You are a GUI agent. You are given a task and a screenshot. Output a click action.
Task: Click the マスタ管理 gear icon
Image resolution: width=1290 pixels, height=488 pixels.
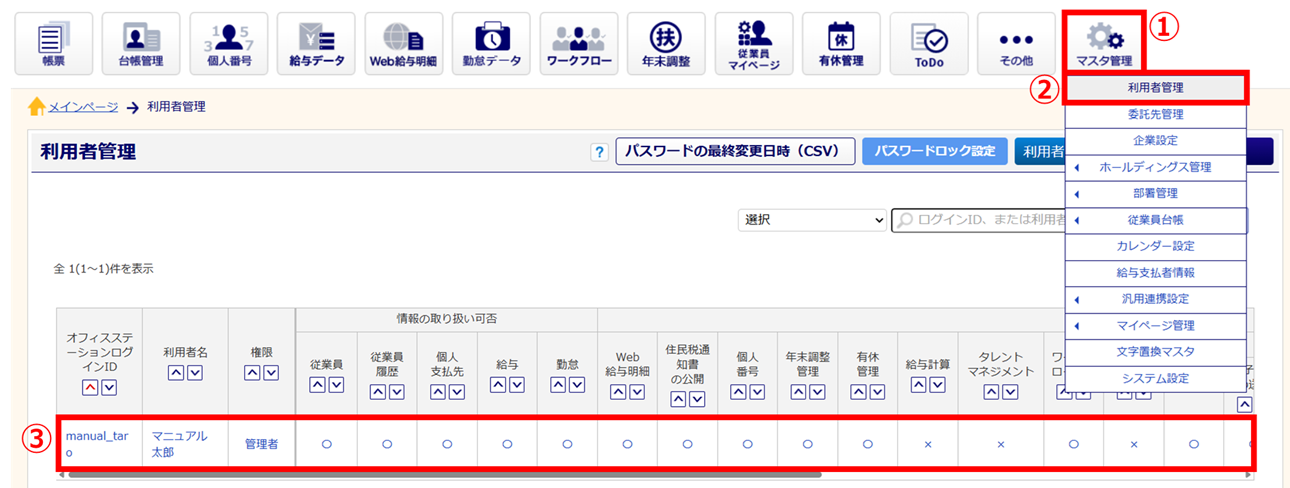(1105, 44)
